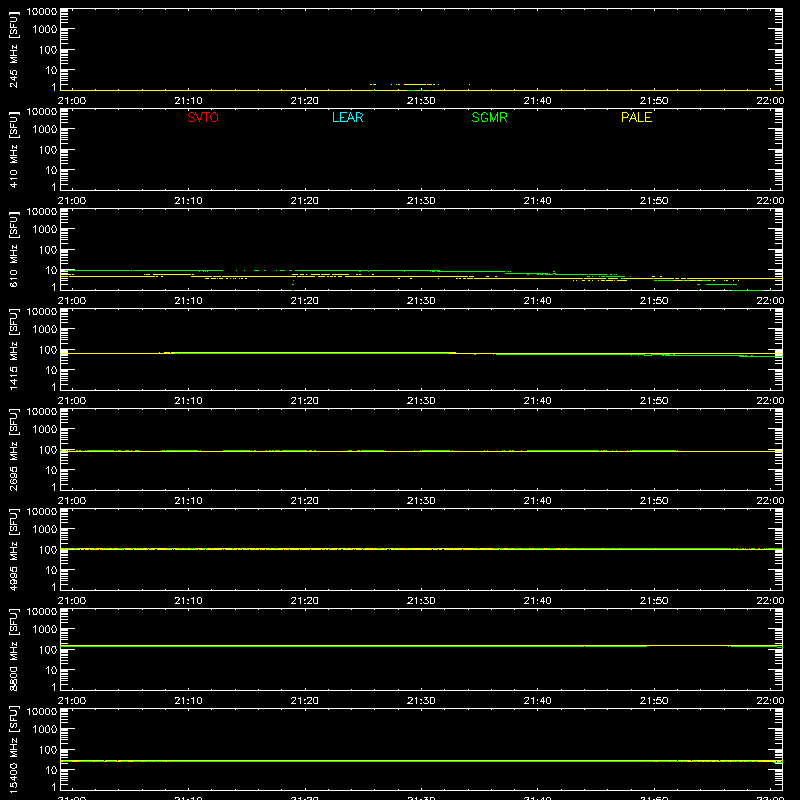Click the 21:00 label under the 245 MHz plot
The height and width of the screenshot is (800, 800).
pyautogui.click(x=71, y=101)
